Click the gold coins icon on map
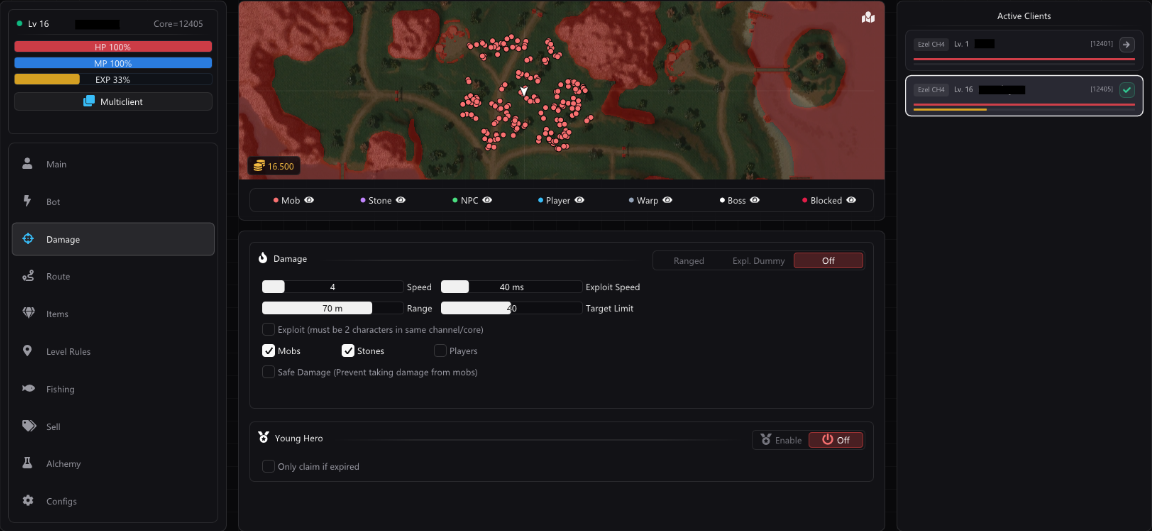1152x531 pixels. pyautogui.click(x=259, y=167)
